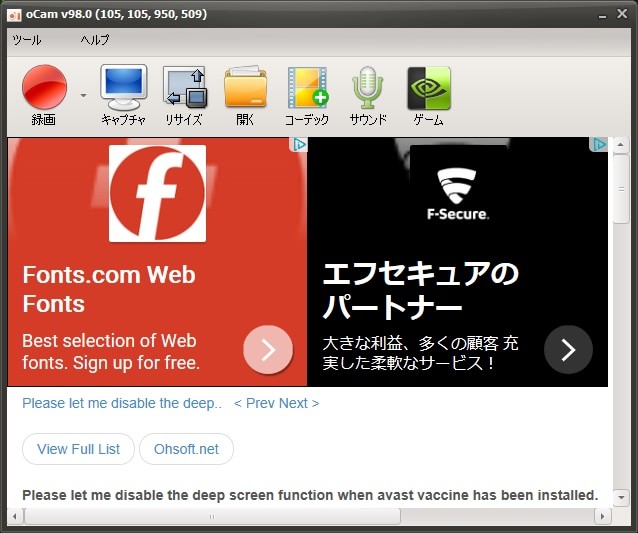The height and width of the screenshot is (533, 638).
Task: Click the AdChoices icon on F-Secure ad
Action: pyautogui.click(x=600, y=144)
